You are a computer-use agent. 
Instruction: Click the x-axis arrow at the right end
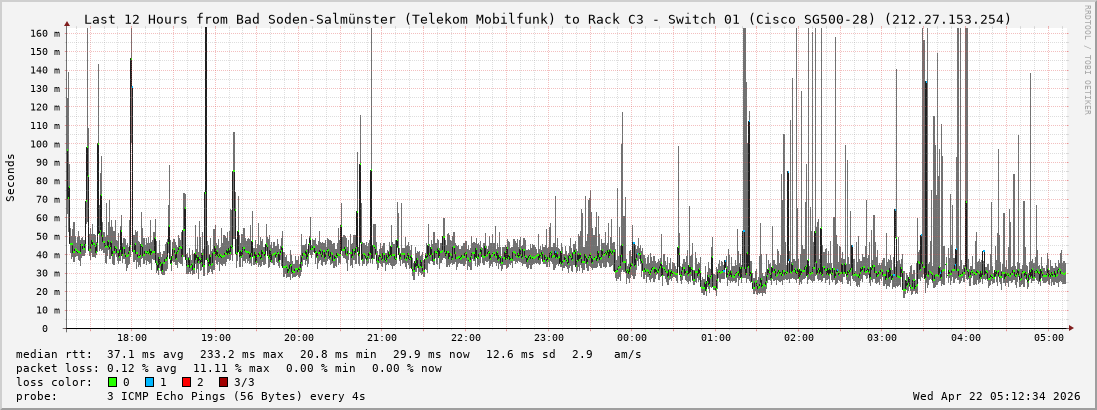pyautogui.click(x=1070, y=328)
